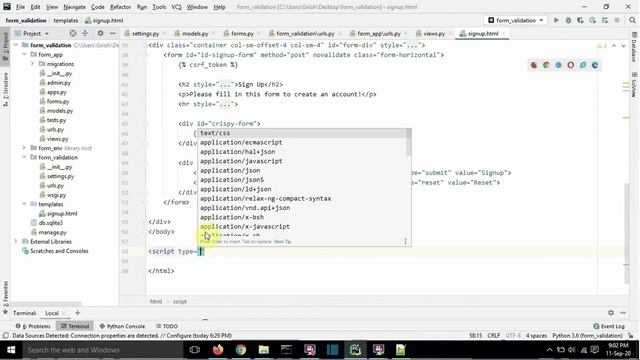Open the Database side tool window
Screen dimensions: 640x360
[x=634, y=47]
